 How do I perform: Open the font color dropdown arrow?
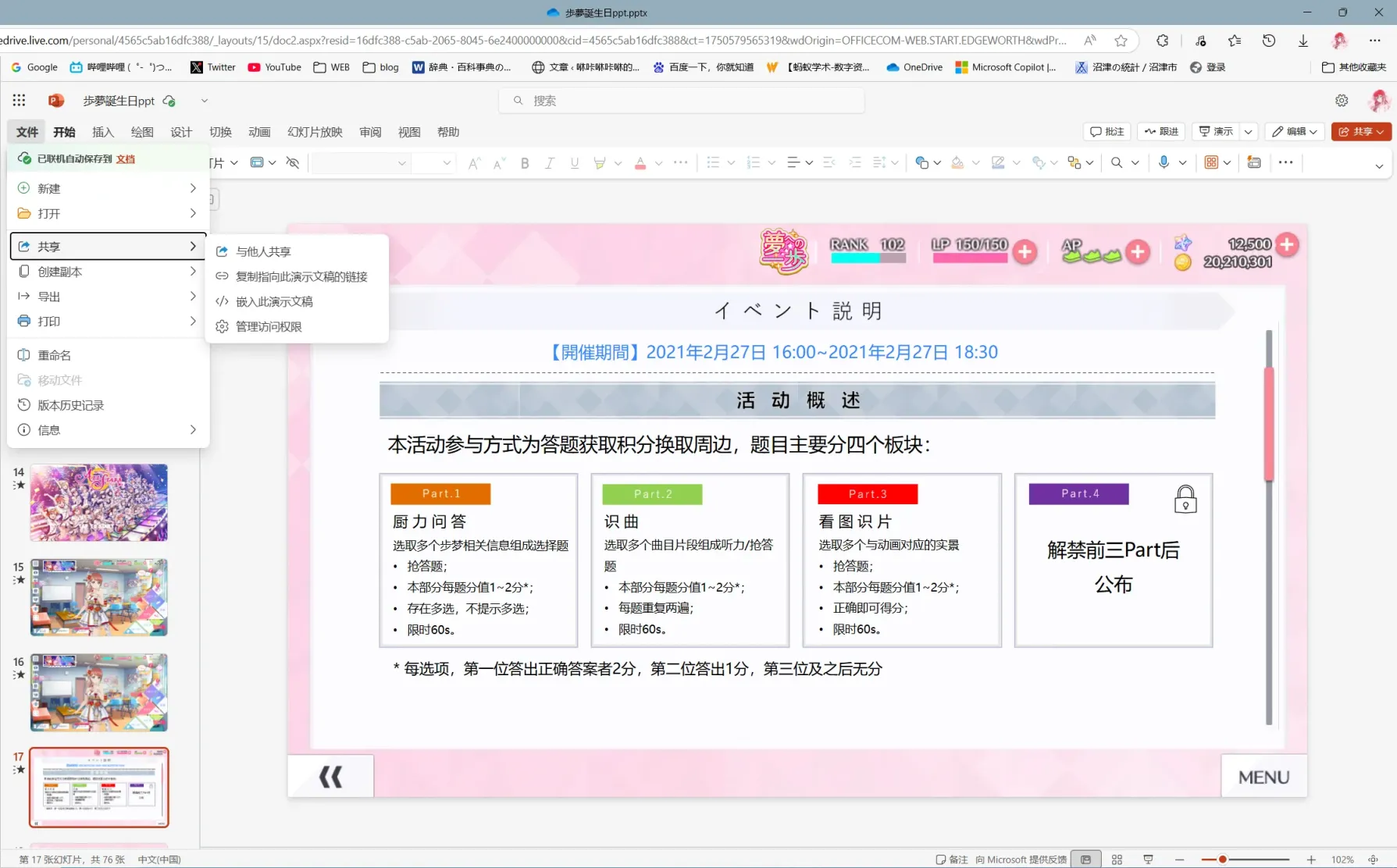[658, 162]
